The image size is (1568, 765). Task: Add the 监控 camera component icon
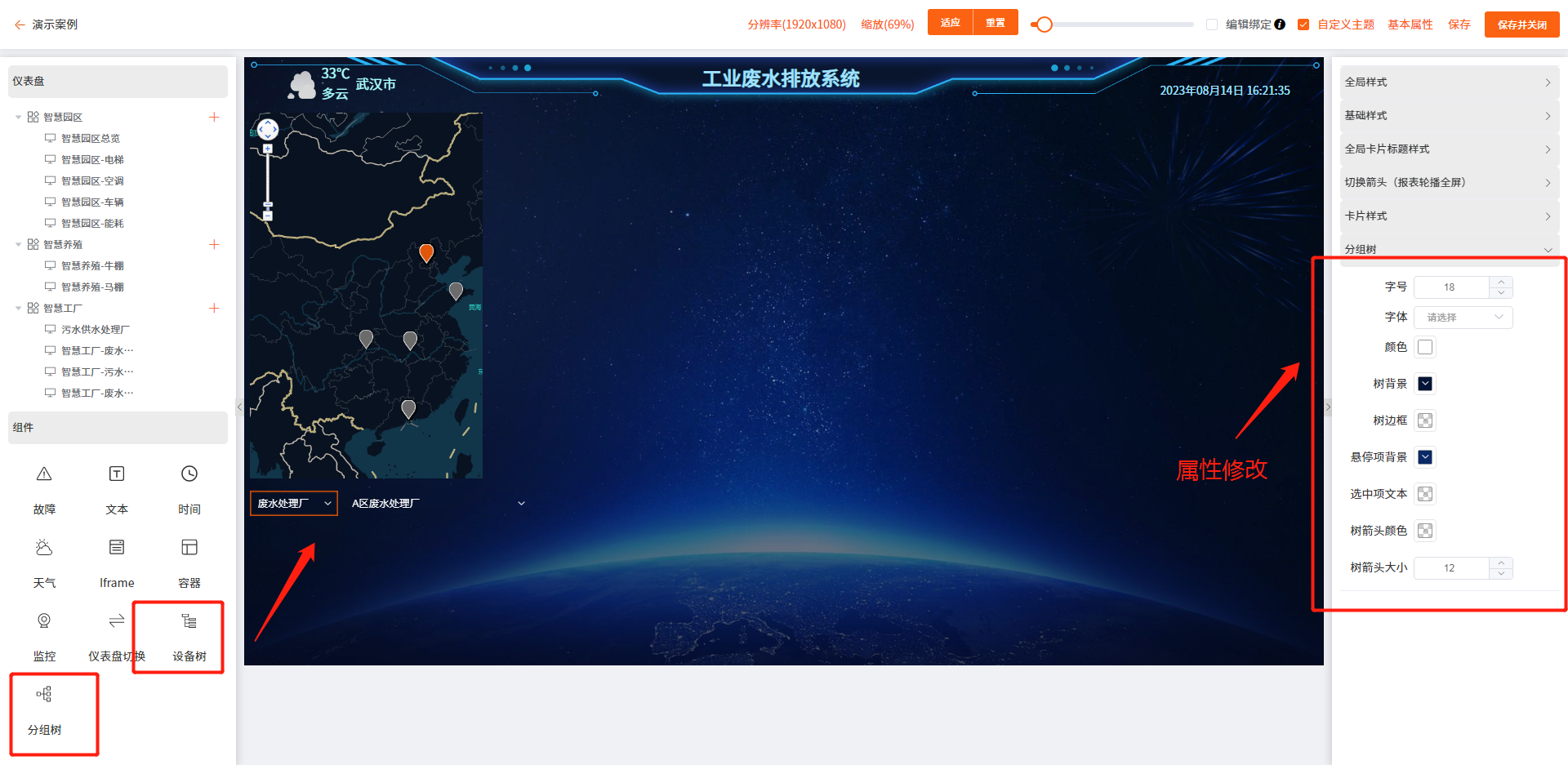(44, 621)
